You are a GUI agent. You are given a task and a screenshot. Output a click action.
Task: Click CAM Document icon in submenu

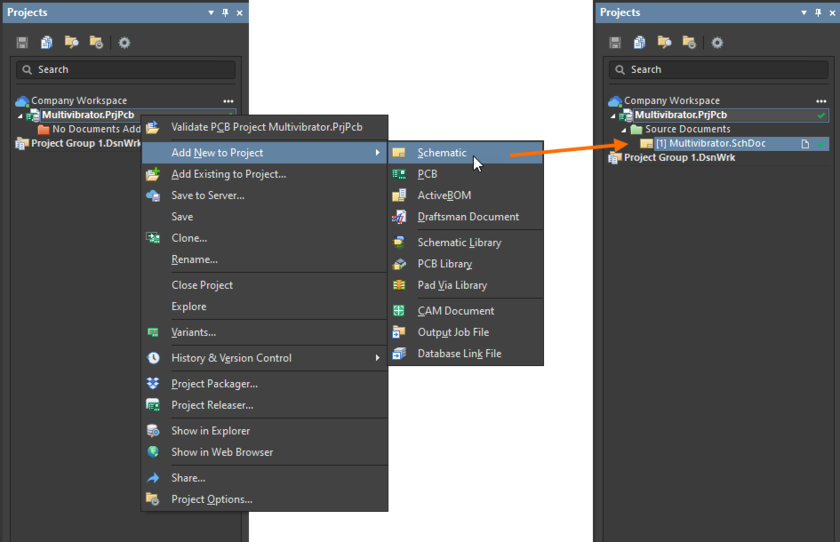[399, 311]
